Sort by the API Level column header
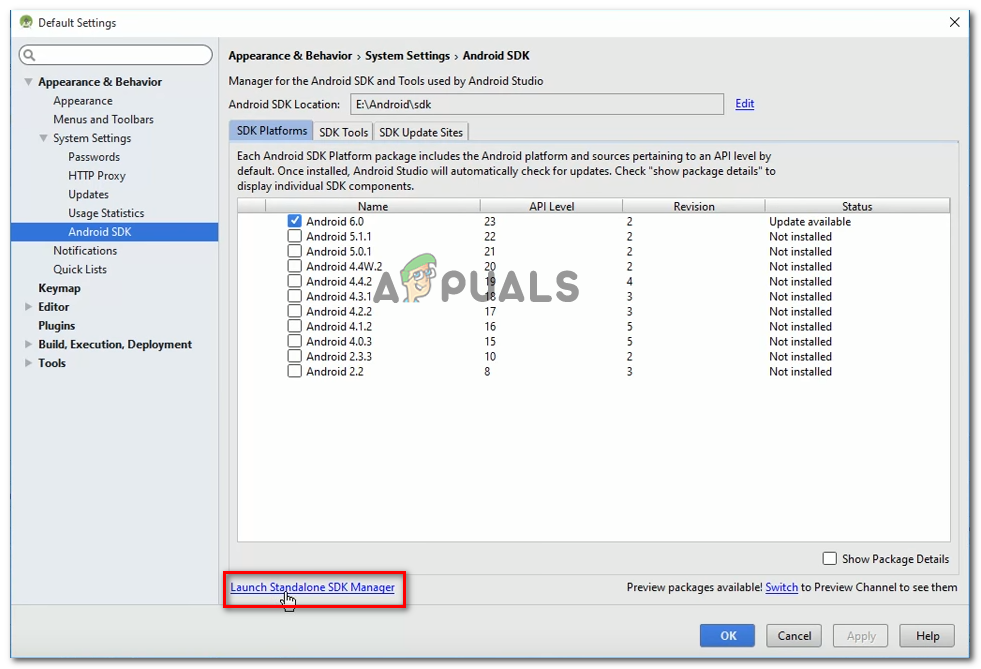This screenshot has height=669, width=981. click(x=551, y=207)
